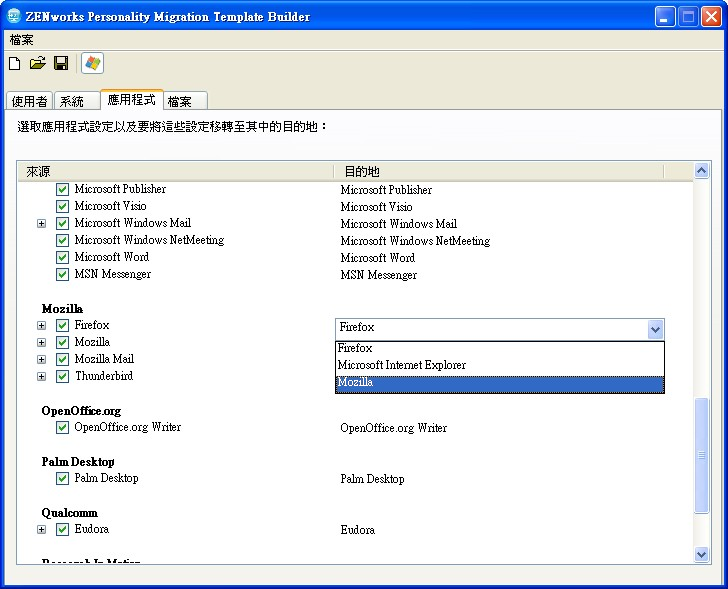The image size is (728, 589).
Task: Expand the Mozilla tree node
Action: click(x=41, y=343)
